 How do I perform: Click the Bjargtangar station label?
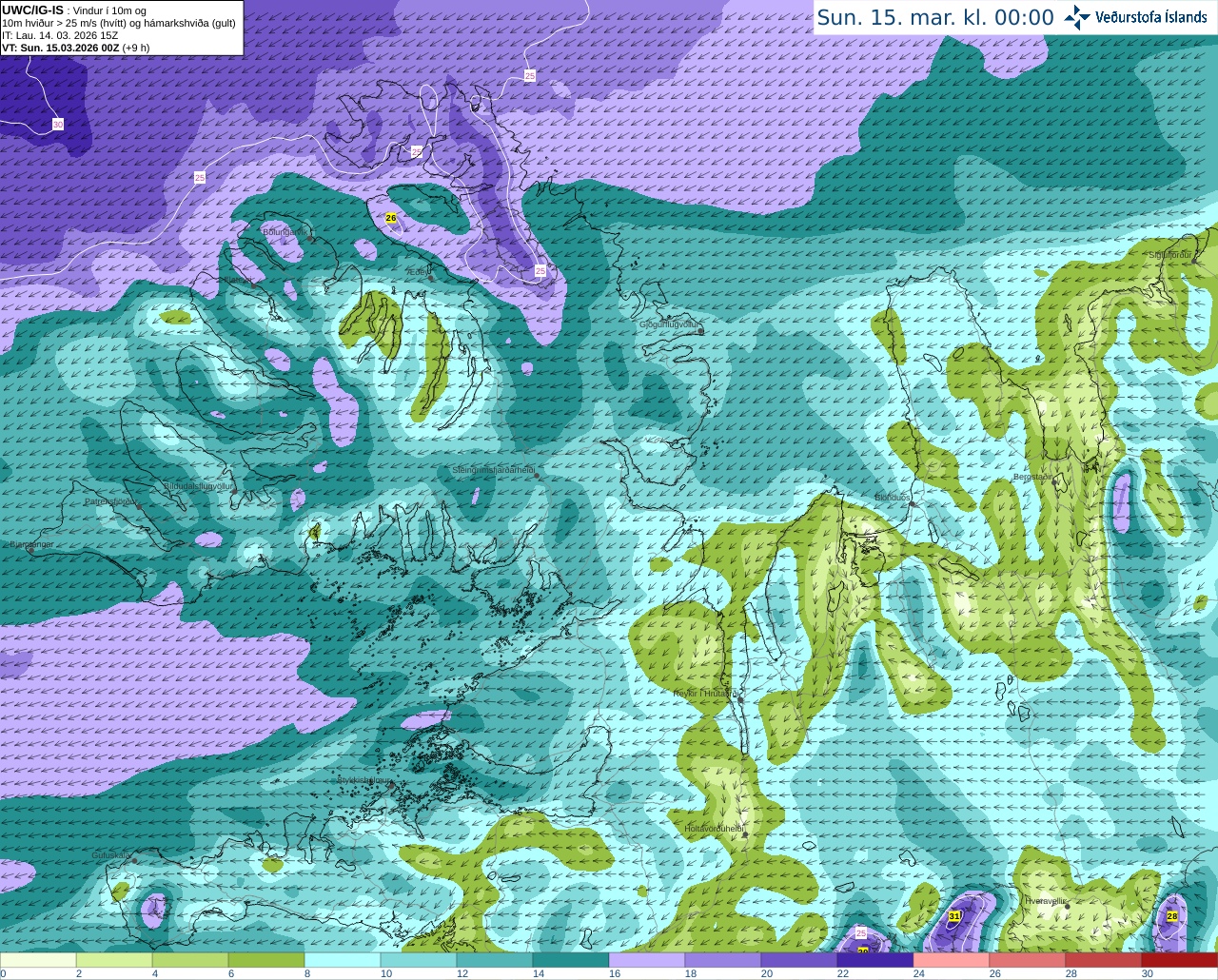coord(31,544)
